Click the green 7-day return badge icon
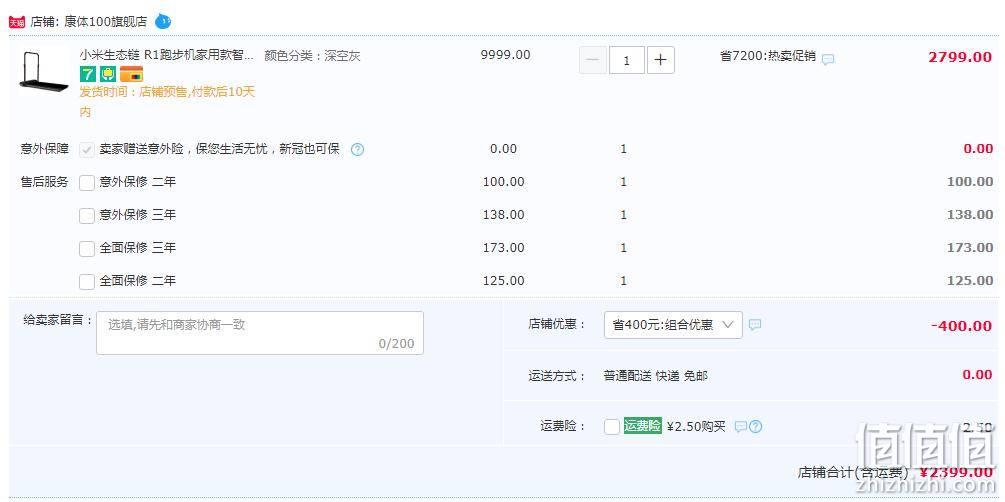 (x=87, y=74)
